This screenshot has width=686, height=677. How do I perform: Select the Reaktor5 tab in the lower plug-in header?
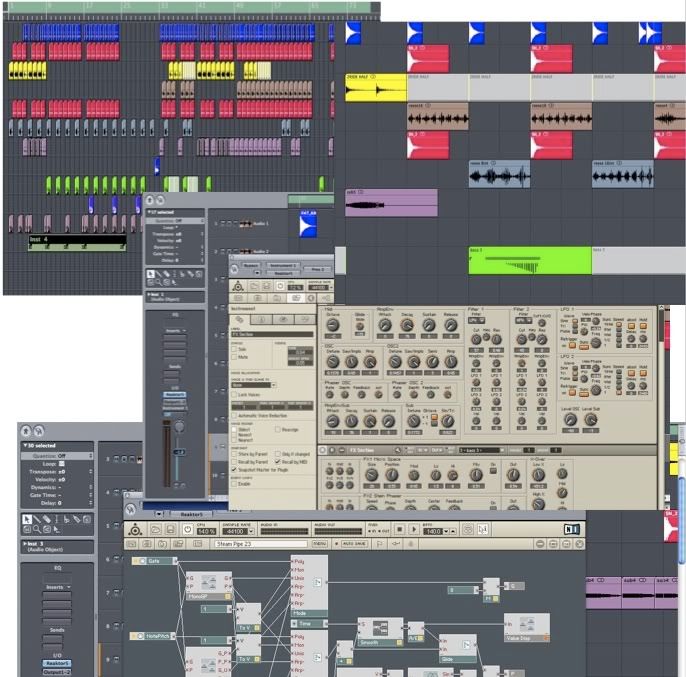[191, 514]
